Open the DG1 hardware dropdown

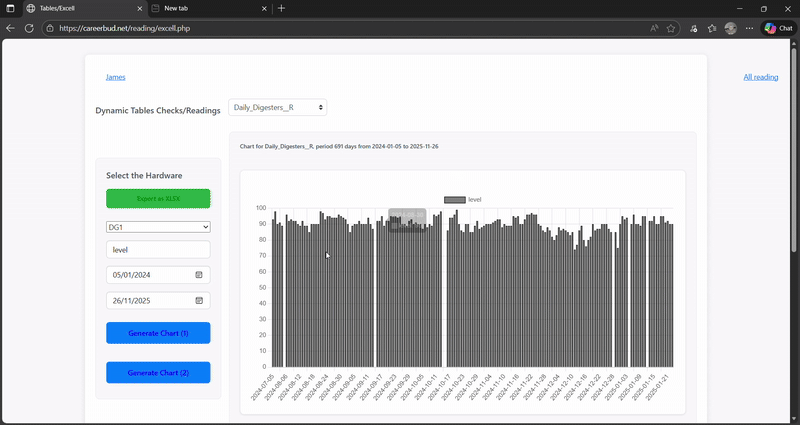[x=158, y=227]
